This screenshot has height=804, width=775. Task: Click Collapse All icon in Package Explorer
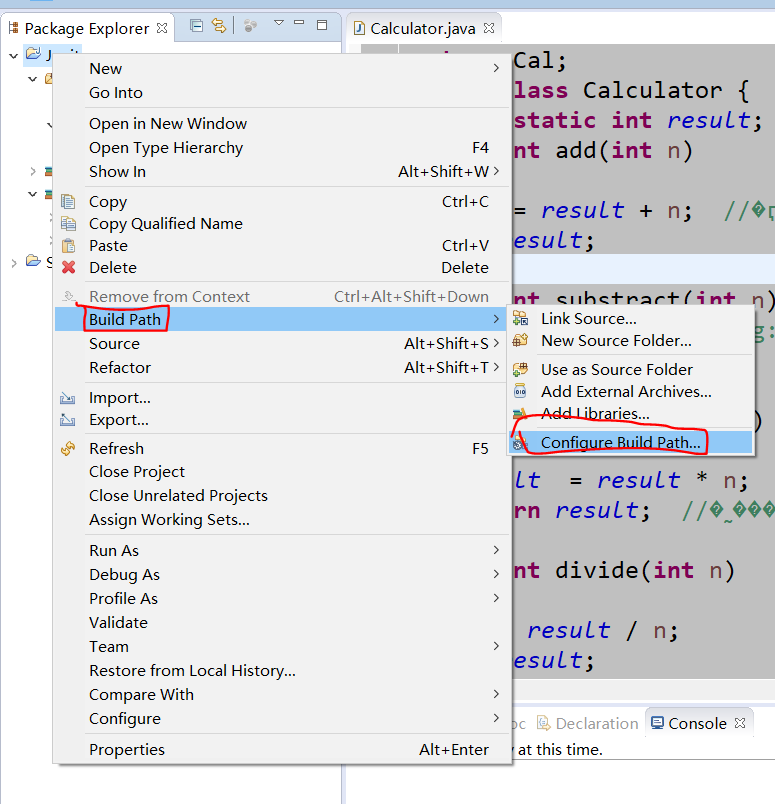click(196, 26)
